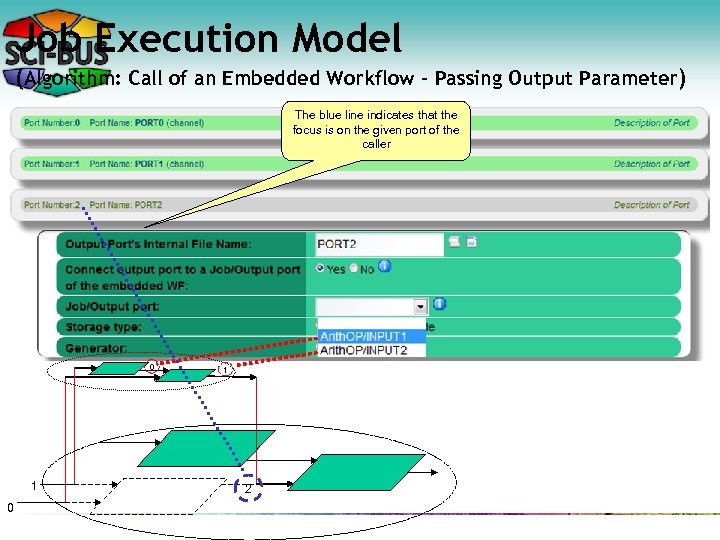720x540 pixels.
Task: Open the PORT1 (channel) port row
Action: tap(359, 164)
